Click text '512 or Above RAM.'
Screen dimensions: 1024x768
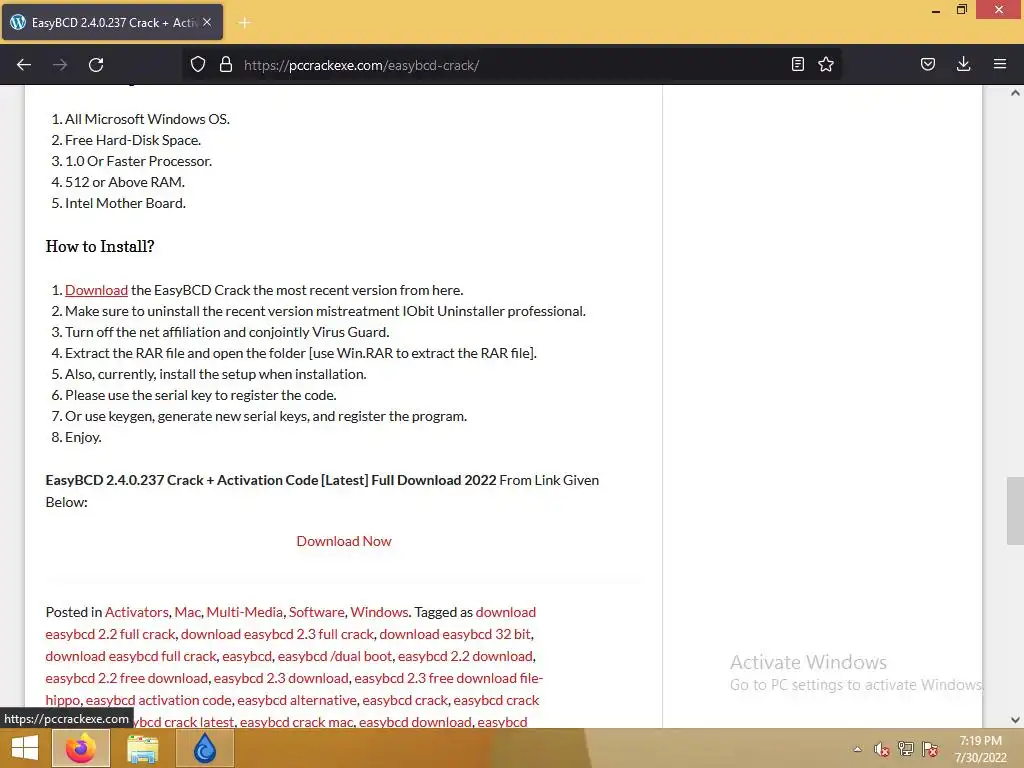[x=125, y=182]
